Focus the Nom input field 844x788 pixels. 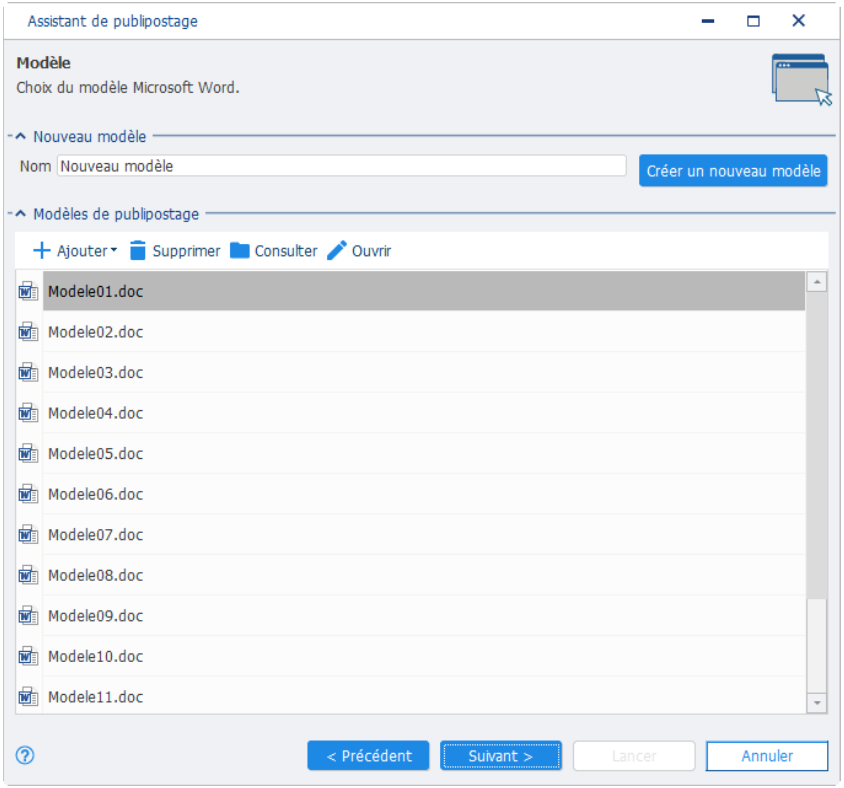coord(342,166)
